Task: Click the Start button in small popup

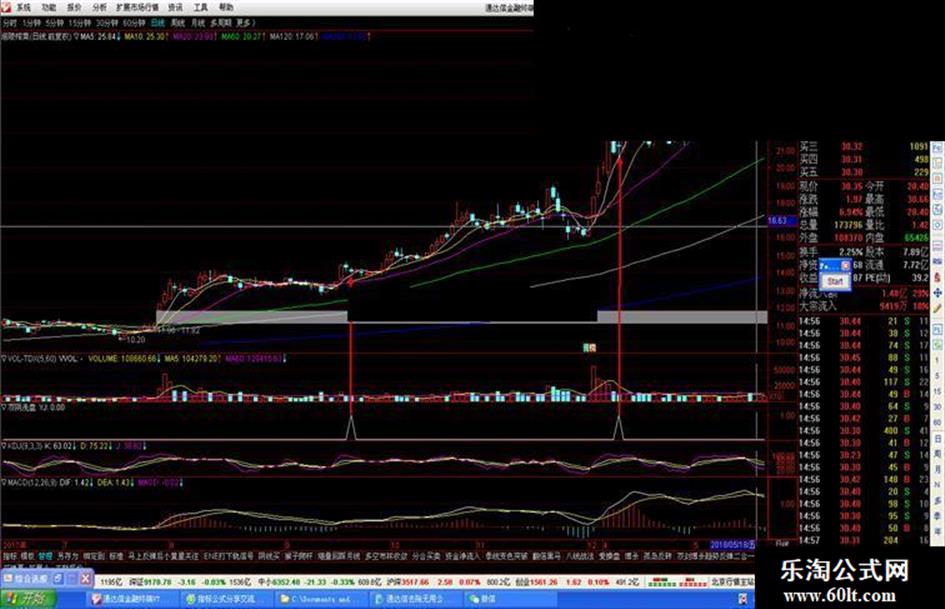Action: point(835,281)
